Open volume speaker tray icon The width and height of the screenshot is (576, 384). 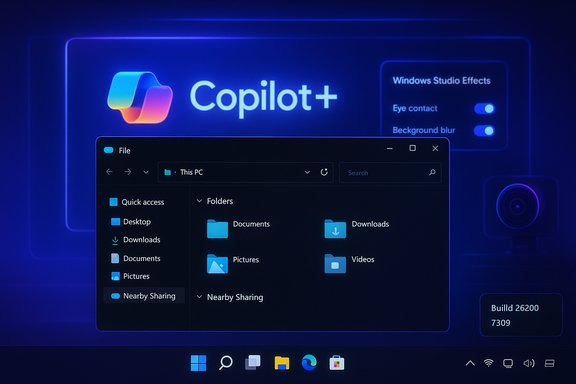click(529, 363)
